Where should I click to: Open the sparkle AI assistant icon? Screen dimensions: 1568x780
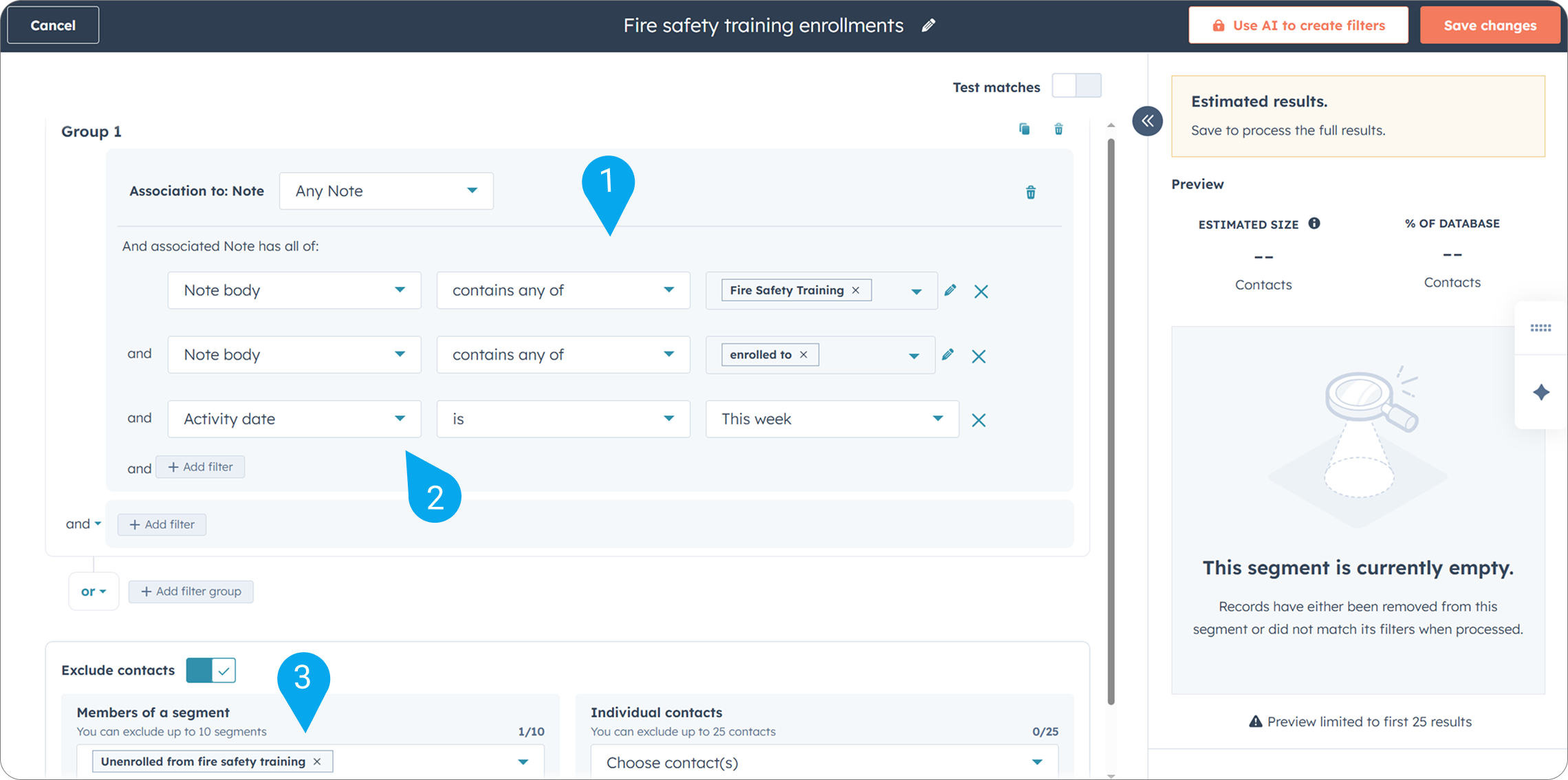1541,392
